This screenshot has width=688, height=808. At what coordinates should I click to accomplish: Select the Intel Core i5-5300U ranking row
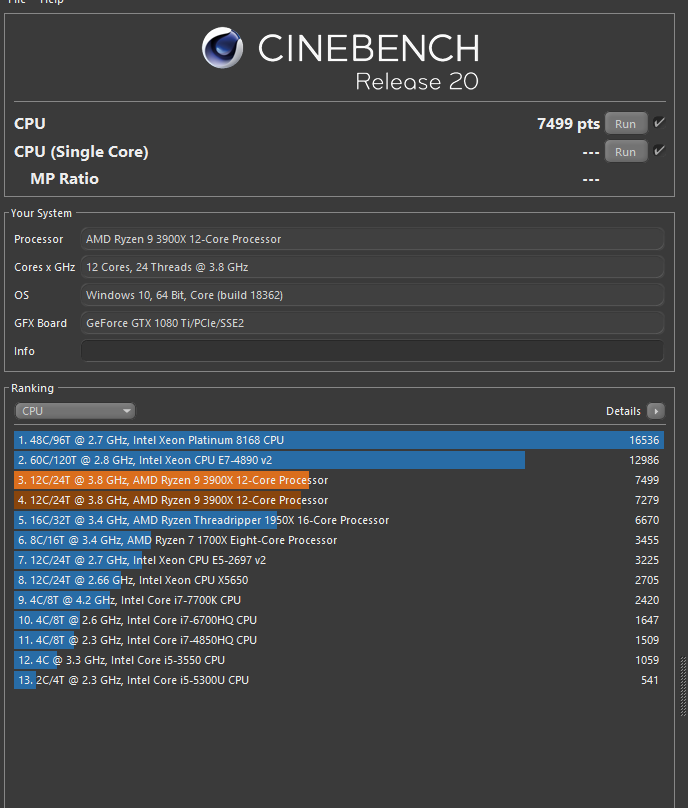pyautogui.click(x=339, y=680)
